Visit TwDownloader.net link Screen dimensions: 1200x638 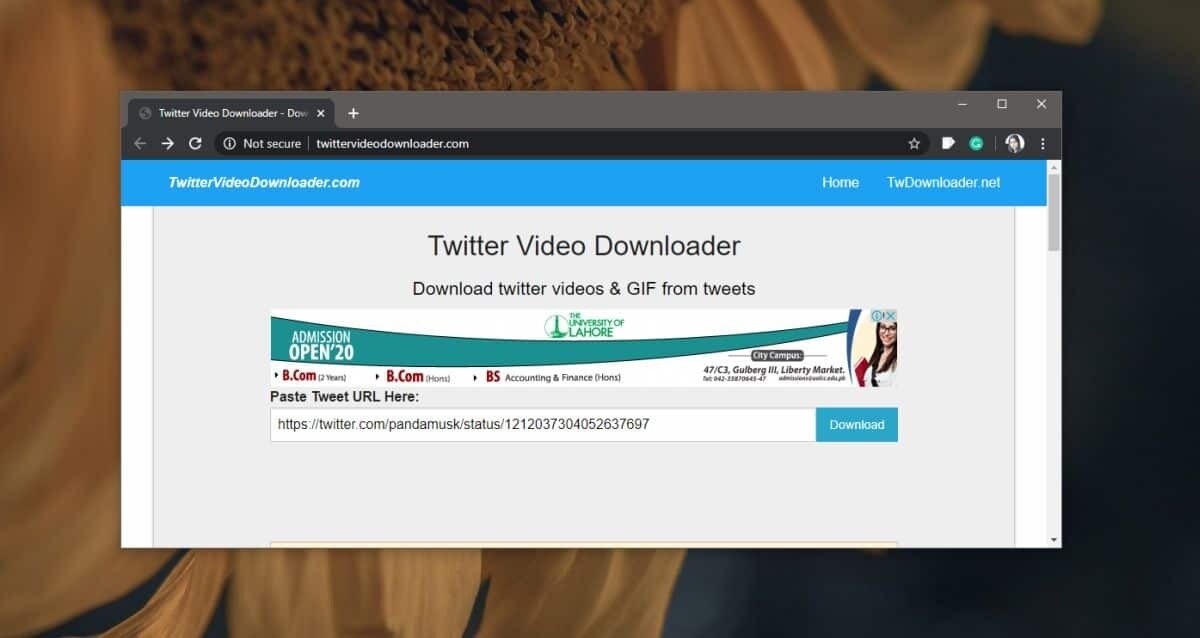click(943, 182)
